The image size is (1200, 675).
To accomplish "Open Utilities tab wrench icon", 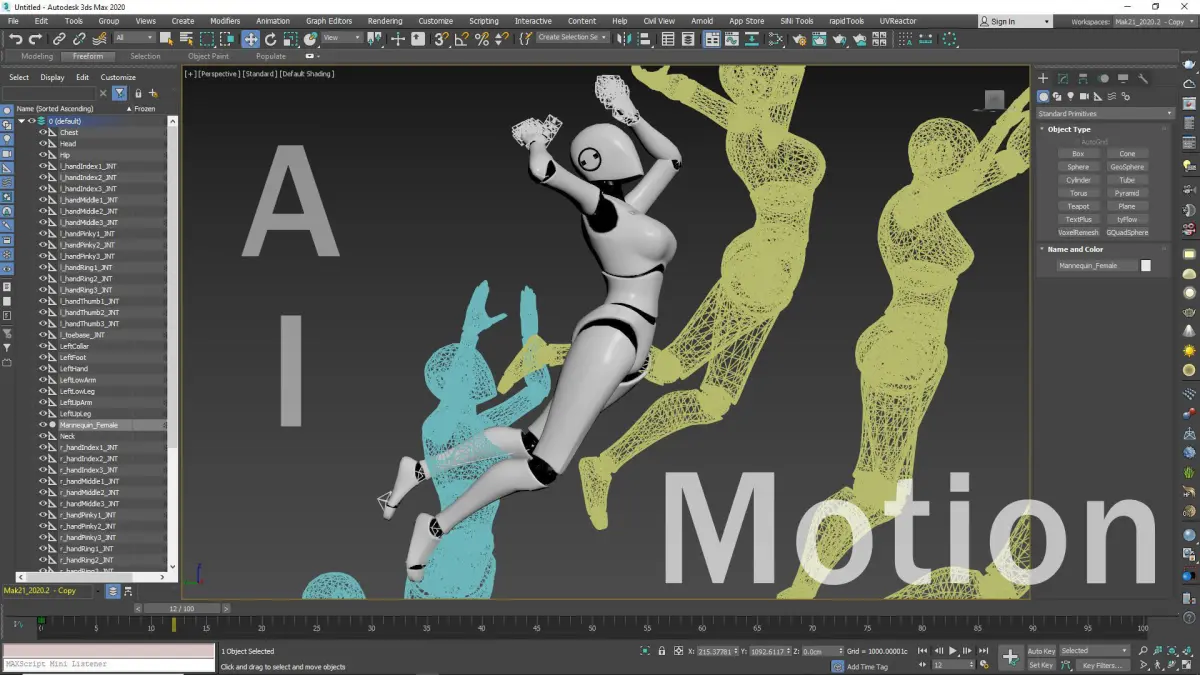I will click(1143, 78).
